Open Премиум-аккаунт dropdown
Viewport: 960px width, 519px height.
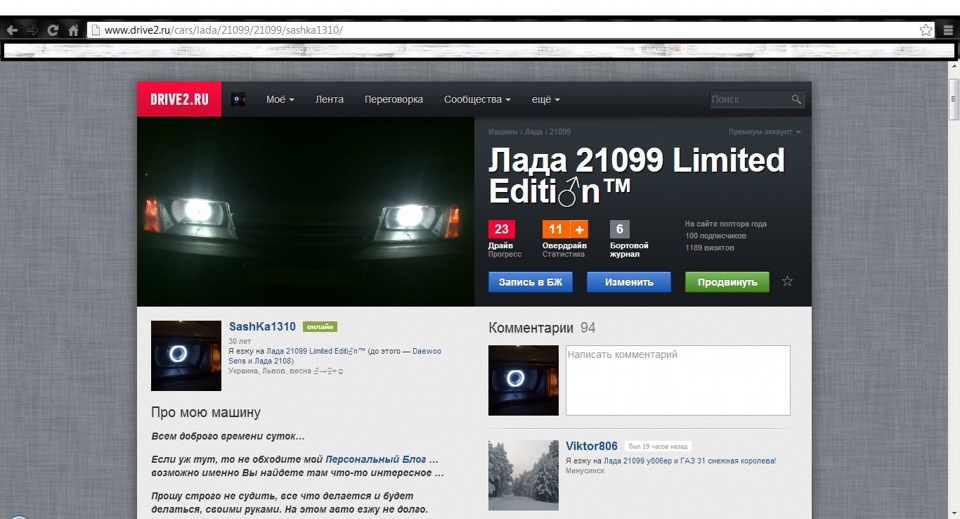click(764, 132)
